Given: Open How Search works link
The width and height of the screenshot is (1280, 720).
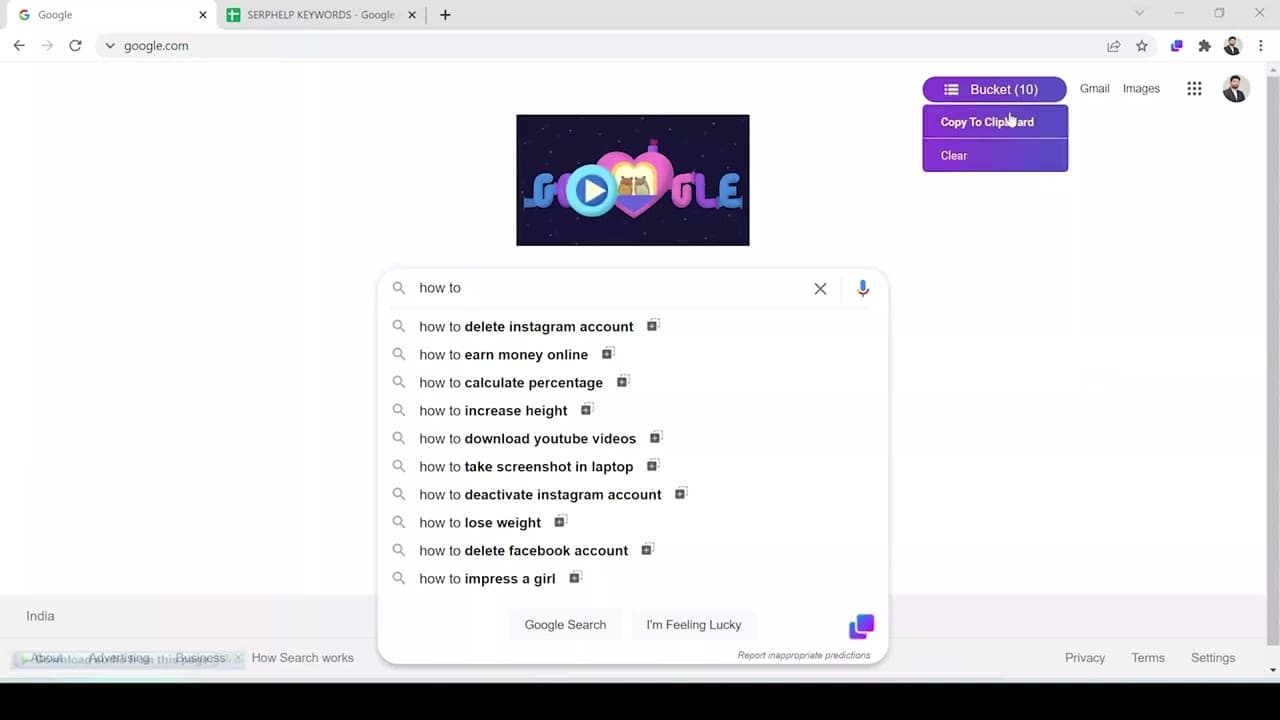Looking at the screenshot, I should 302,658.
